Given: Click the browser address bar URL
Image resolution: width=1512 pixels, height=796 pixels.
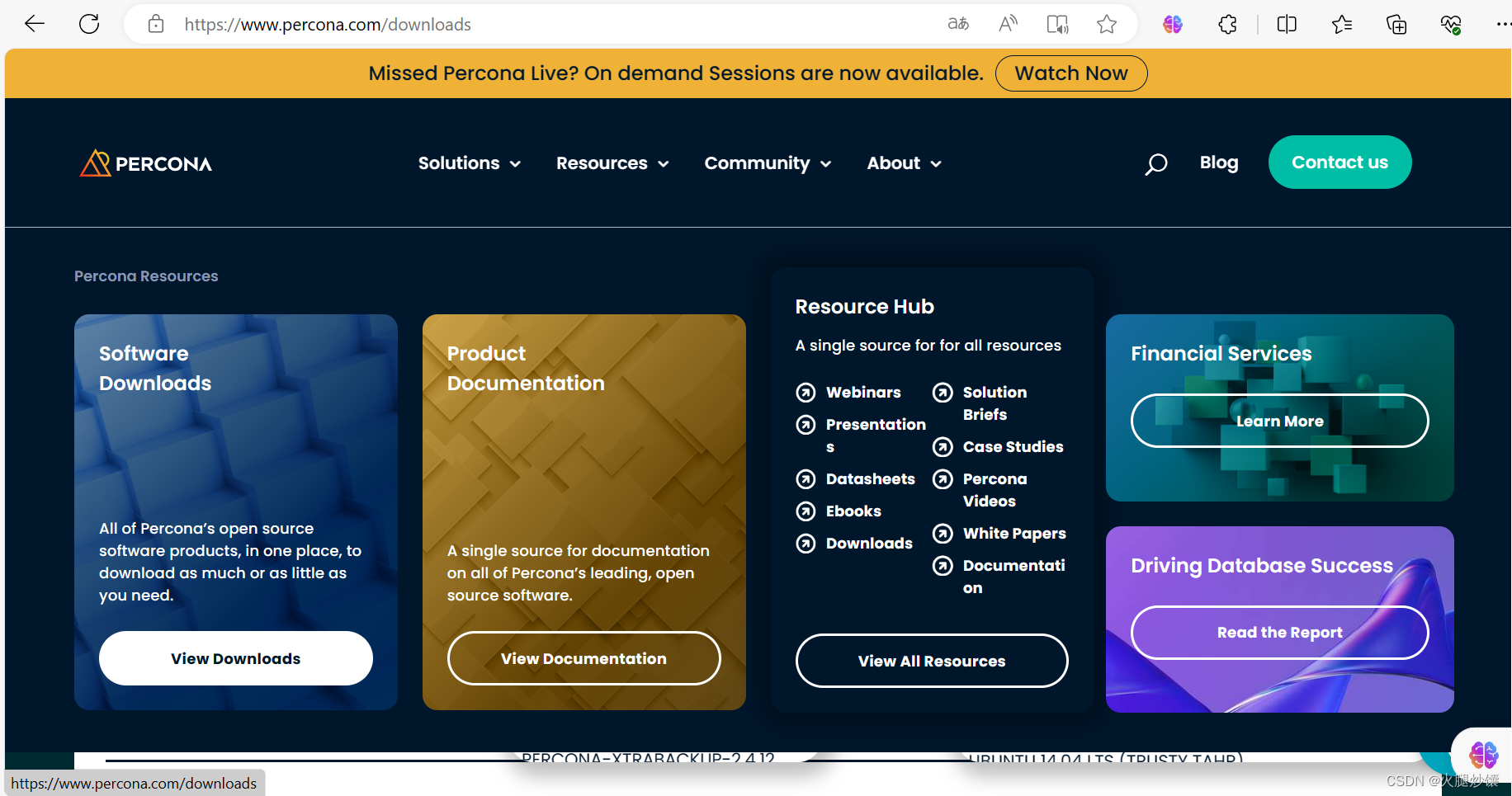Looking at the screenshot, I should (328, 25).
